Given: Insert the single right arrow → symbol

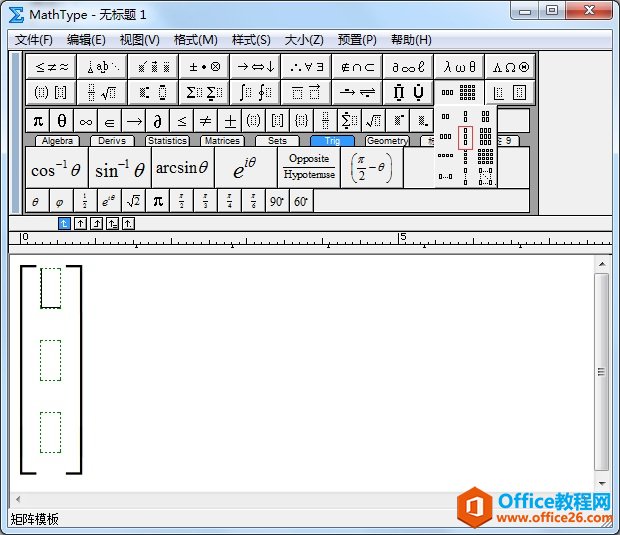Looking at the screenshot, I should tap(134, 121).
